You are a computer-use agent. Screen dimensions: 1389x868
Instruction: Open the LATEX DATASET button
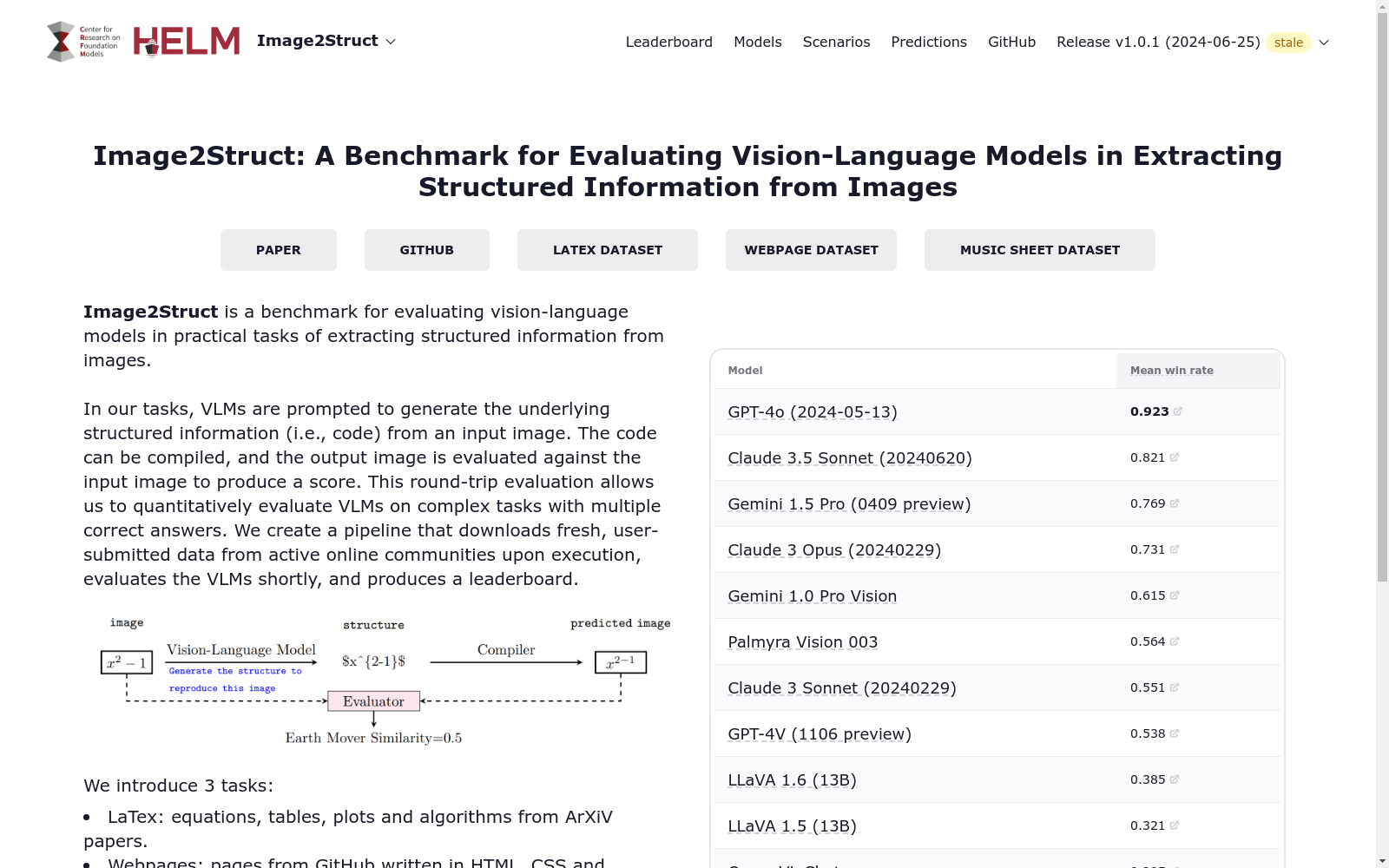608,250
